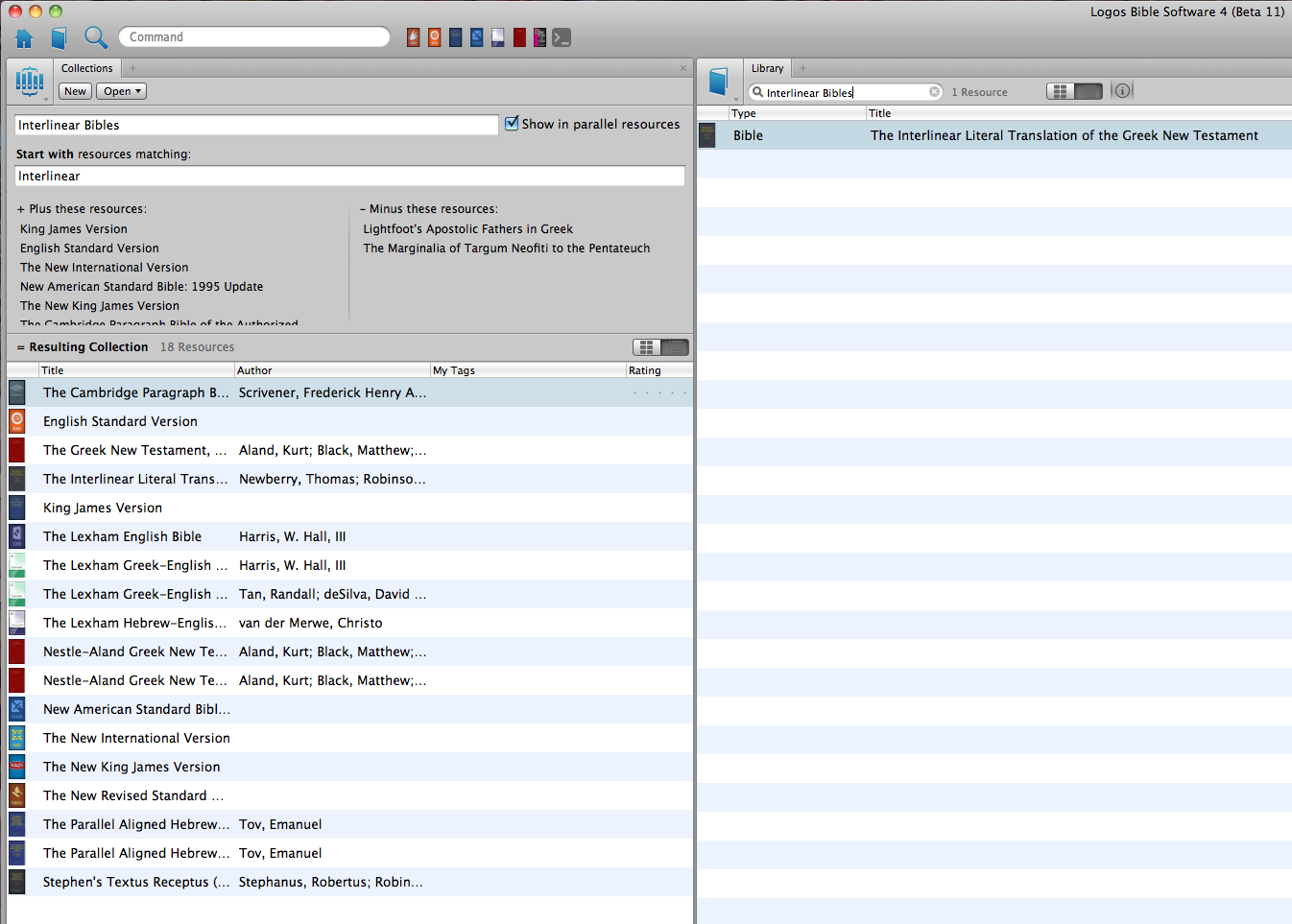1292x924 pixels.
Task: Click the Home icon in toolbar
Action: (24, 38)
